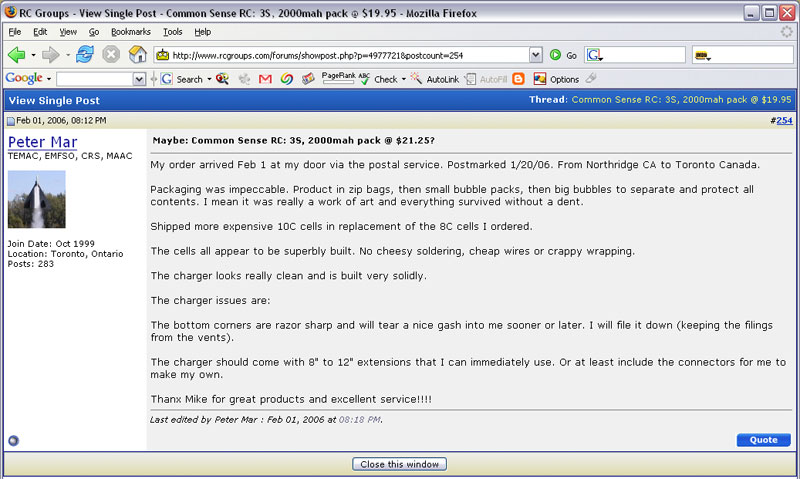Click the 'View Single Post' header text

pos(54,100)
